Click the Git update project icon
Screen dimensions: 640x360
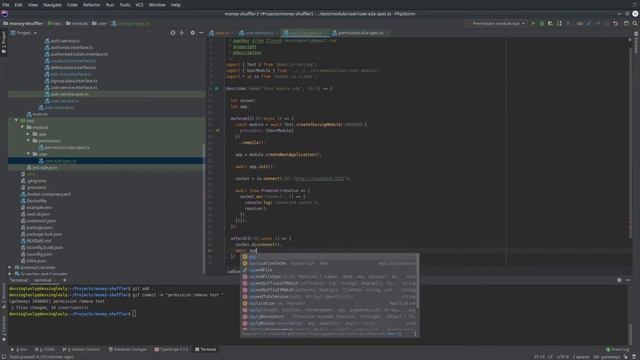[589, 24]
